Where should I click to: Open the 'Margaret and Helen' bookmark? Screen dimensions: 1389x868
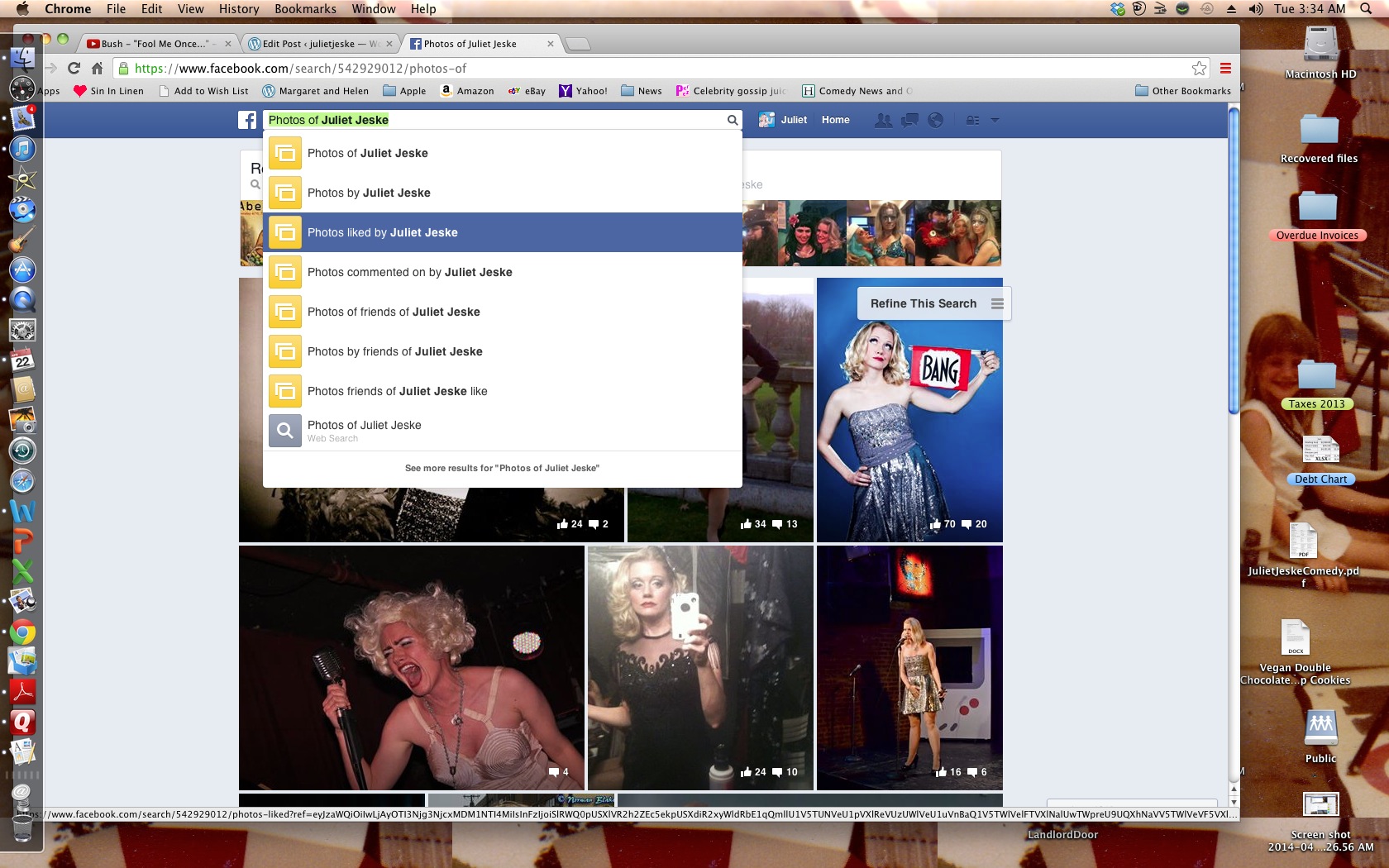pos(315,91)
